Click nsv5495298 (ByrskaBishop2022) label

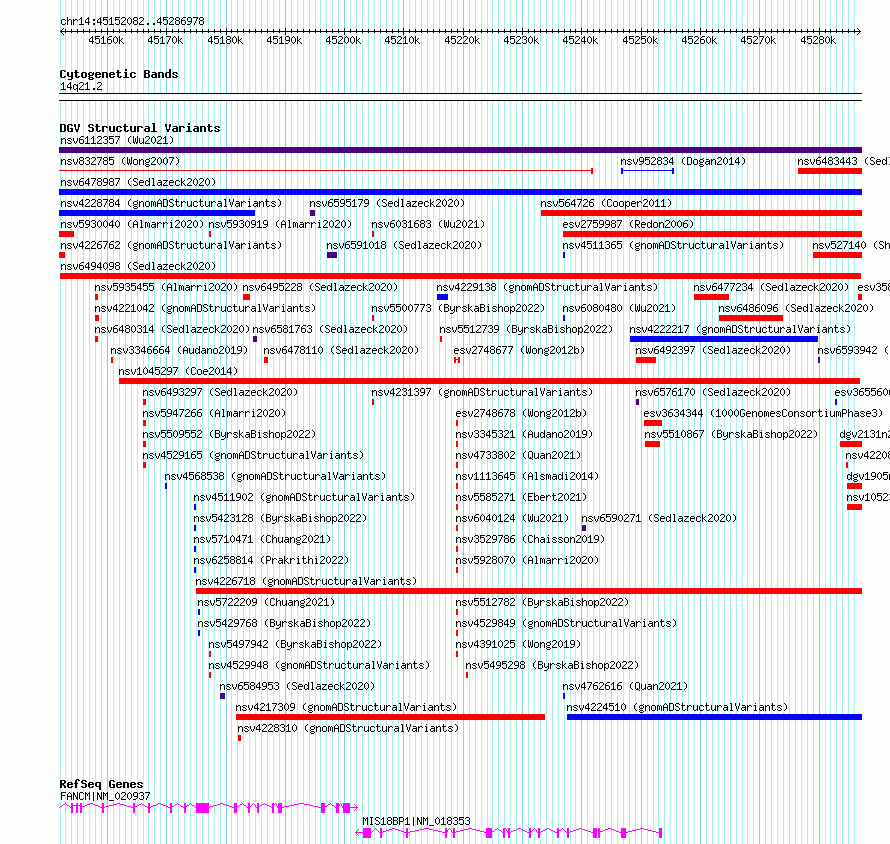pyautogui.click(x=552, y=665)
